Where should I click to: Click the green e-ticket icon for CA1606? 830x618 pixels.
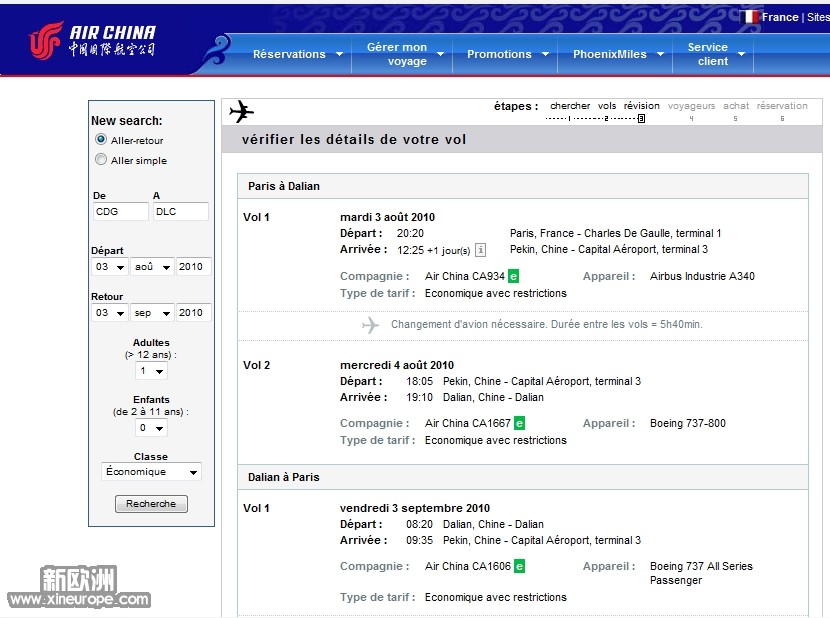click(520, 566)
